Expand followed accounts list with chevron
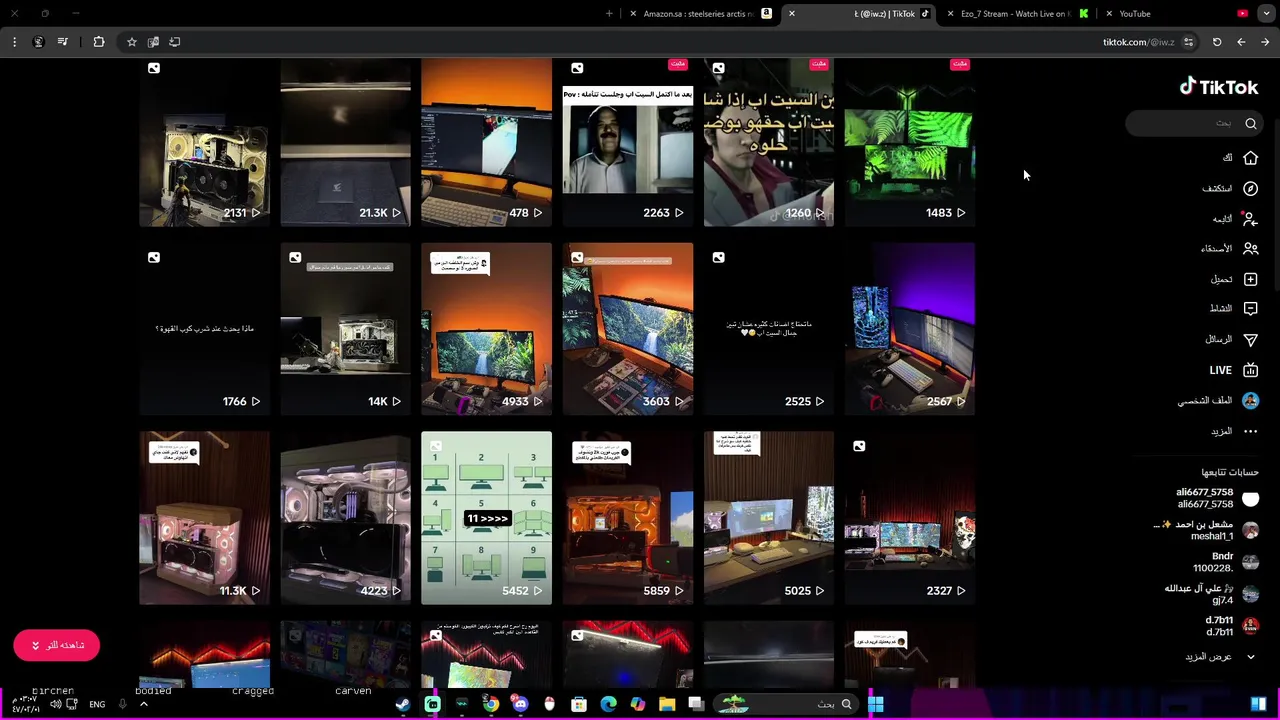This screenshot has height=720, width=1280. pyautogui.click(x=1250, y=657)
